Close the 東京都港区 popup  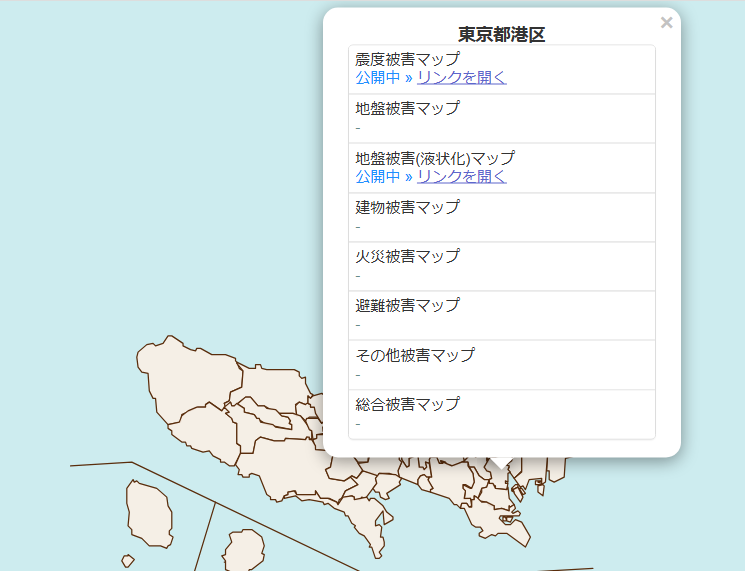point(666,23)
